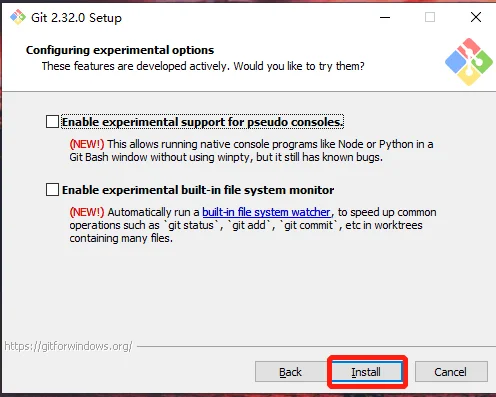Viewport: 496px width, 397px height.
Task: Close the Git 2.32.0 Setup window
Action: (476, 17)
